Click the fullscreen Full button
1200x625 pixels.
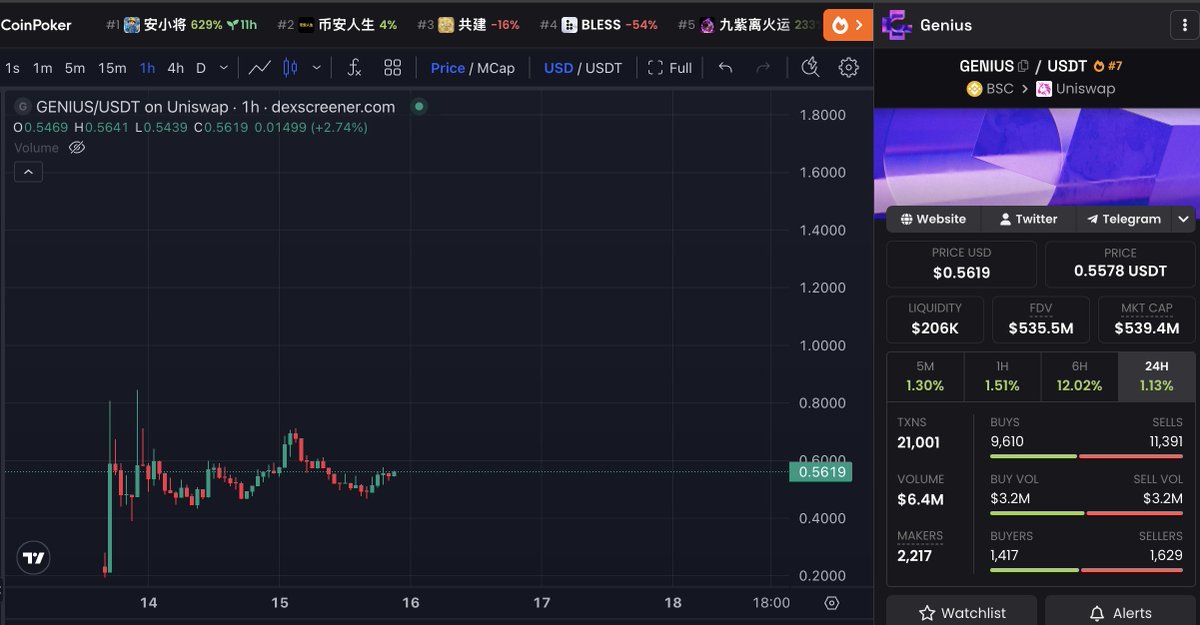[x=670, y=68]
